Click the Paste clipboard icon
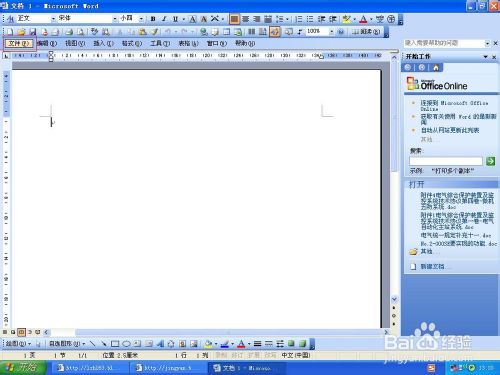The width and height of the screenshot is (500, 375). pyautogui.click(x=143, y=32)
